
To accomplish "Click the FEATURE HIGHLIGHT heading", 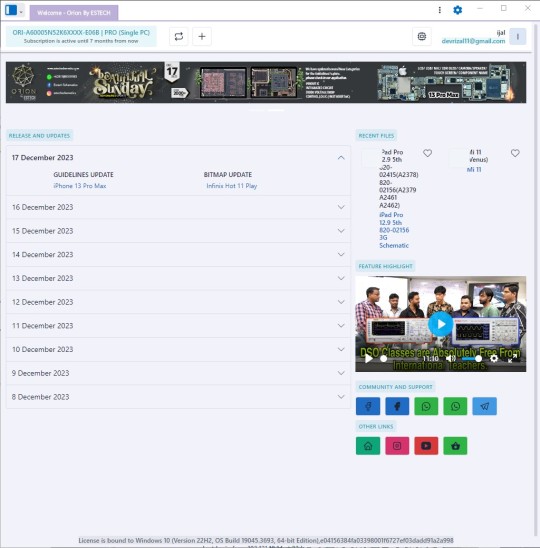I will (385, 266).
